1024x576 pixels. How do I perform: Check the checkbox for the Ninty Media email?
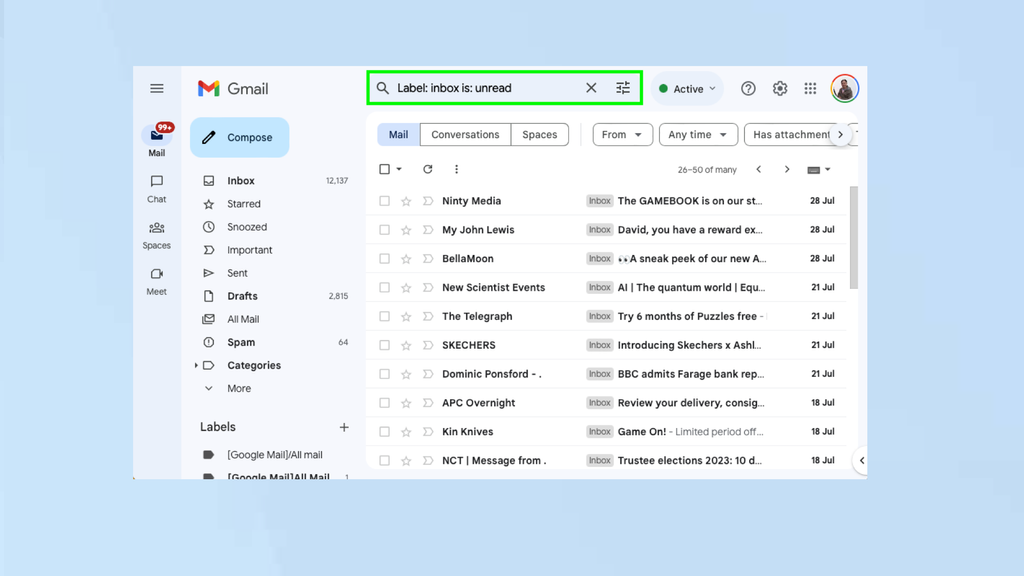tap(385, 200)
